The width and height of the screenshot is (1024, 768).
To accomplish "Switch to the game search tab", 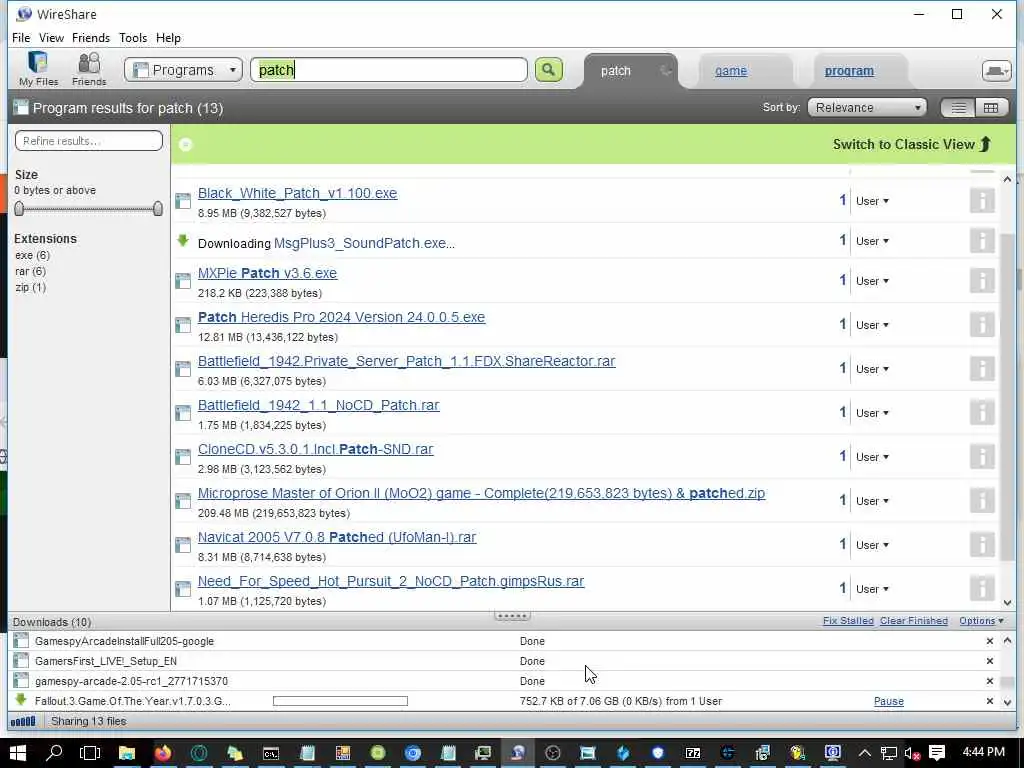I will [731, 71].
